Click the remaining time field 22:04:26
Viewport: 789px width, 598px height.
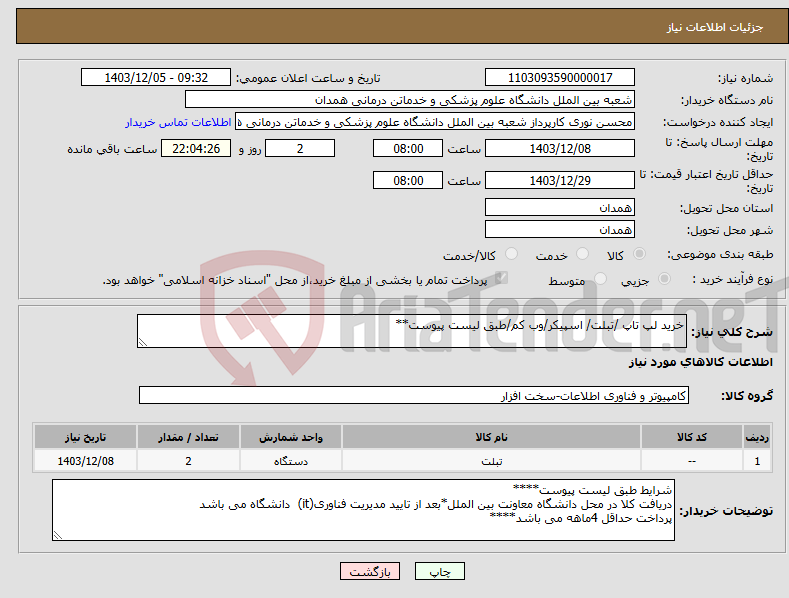tap(196, 148)
